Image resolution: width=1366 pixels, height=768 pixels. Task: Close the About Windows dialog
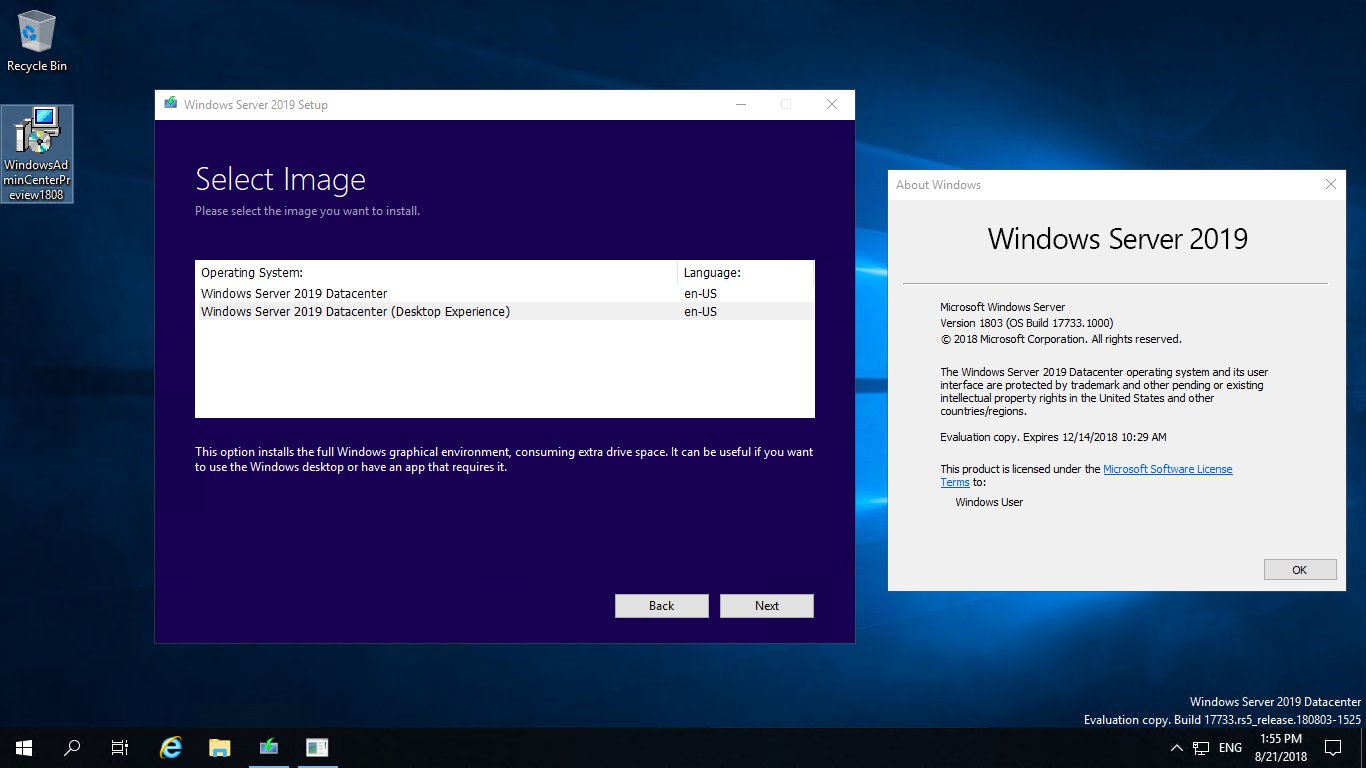1330,184
